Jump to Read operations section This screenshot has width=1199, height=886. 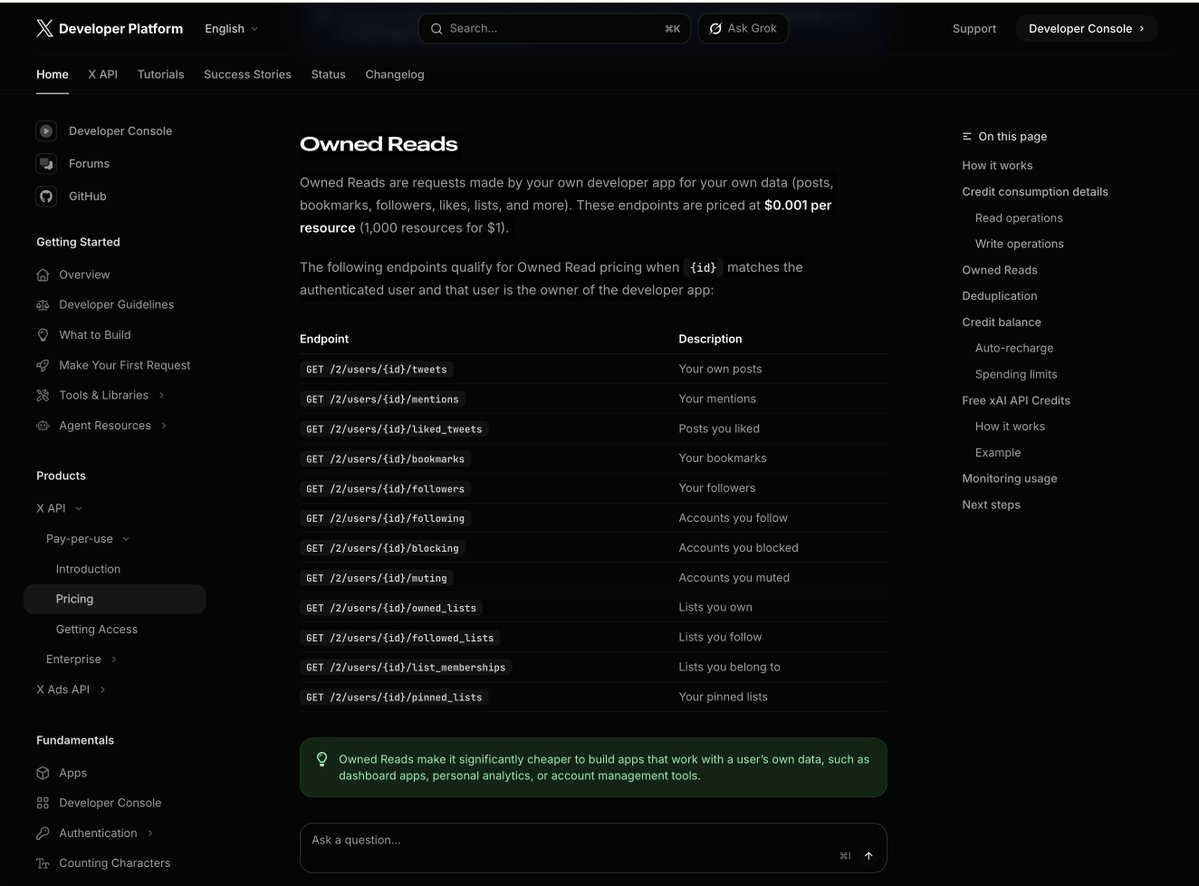[1019, 218]
